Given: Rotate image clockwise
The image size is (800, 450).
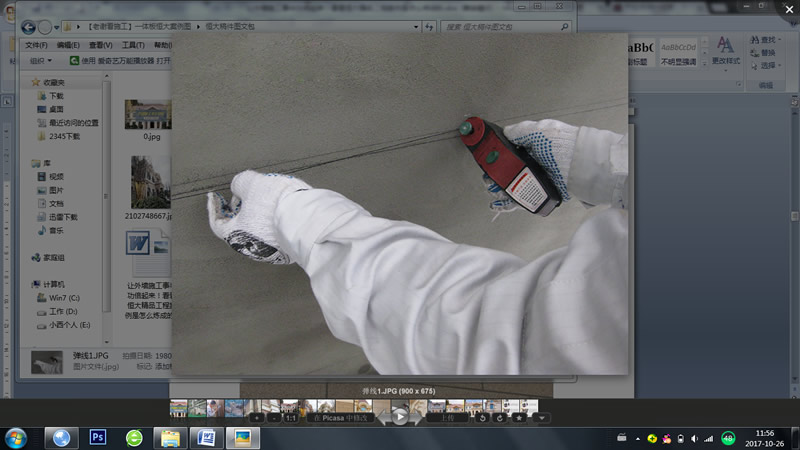Looking at the screenshot, I should coord(499,417).
